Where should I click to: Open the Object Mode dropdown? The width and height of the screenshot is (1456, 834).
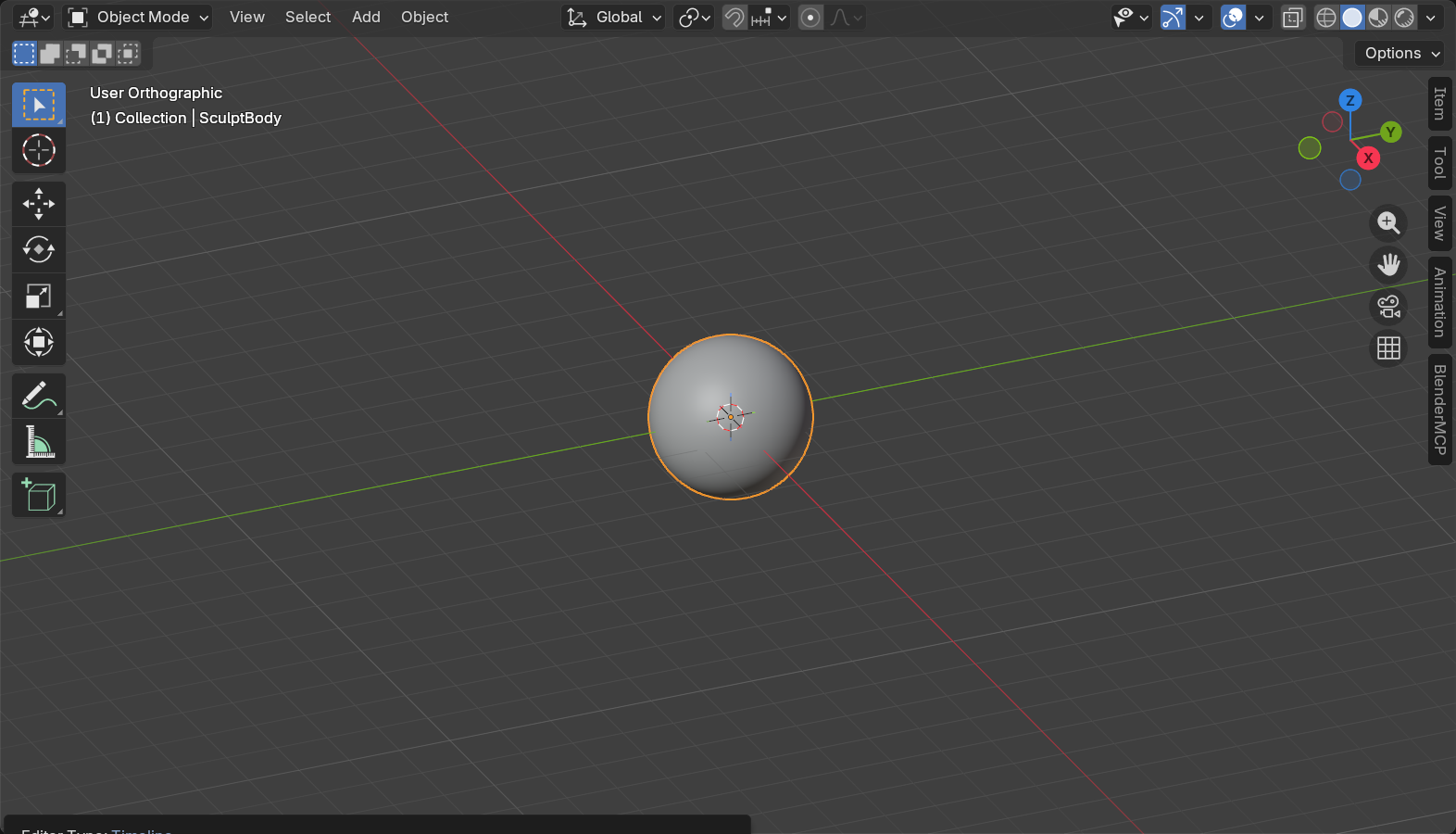coord(138,18)
